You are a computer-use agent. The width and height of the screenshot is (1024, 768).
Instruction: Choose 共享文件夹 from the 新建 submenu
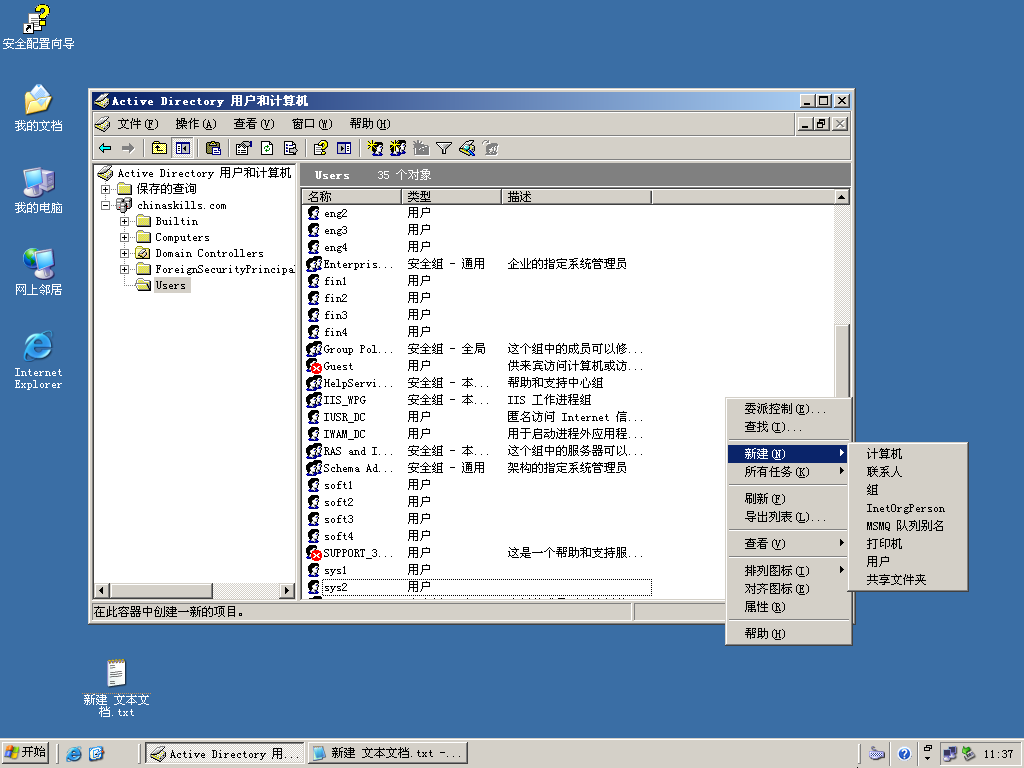[908, 580]
